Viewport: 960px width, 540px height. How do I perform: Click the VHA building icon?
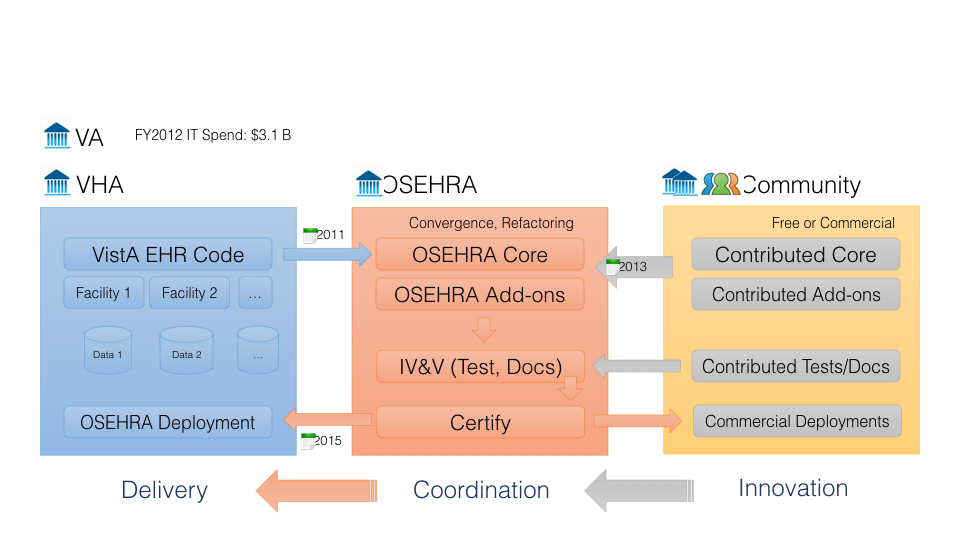(57, 182)
